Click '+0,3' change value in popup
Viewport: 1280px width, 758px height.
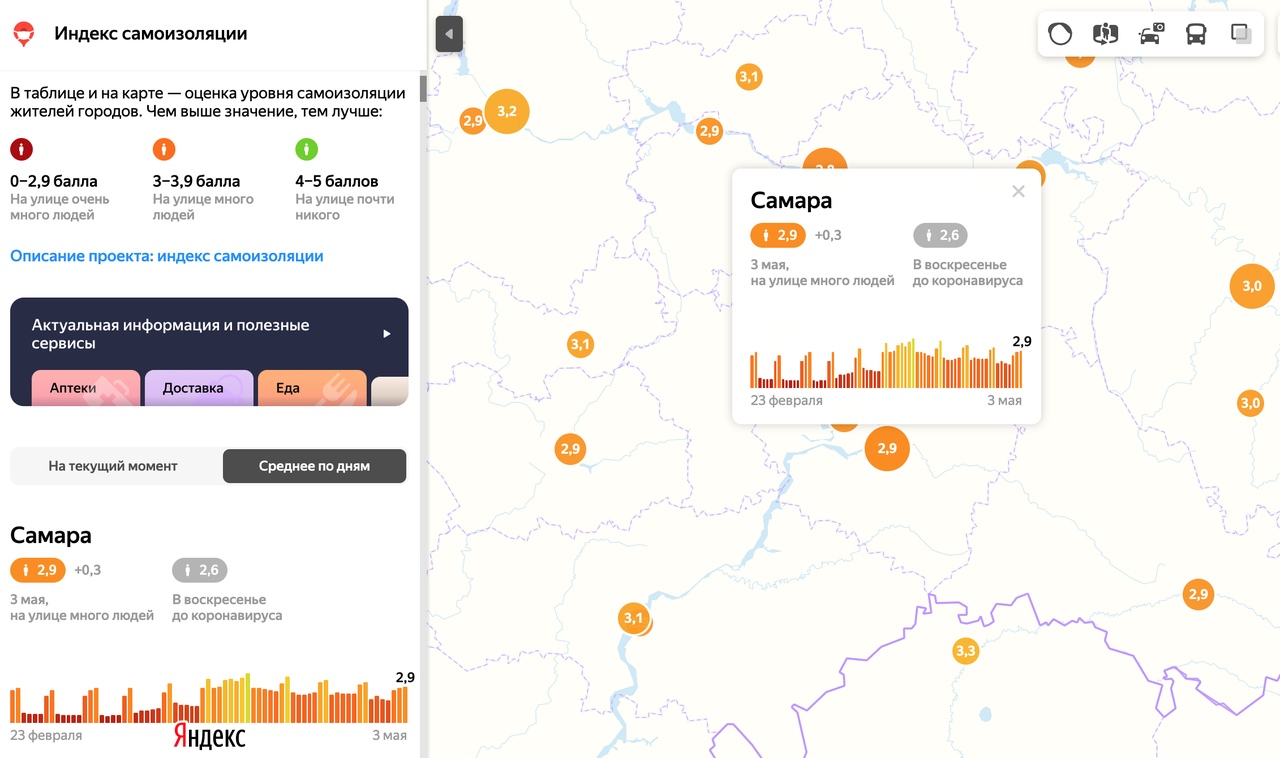pos(828,235)
